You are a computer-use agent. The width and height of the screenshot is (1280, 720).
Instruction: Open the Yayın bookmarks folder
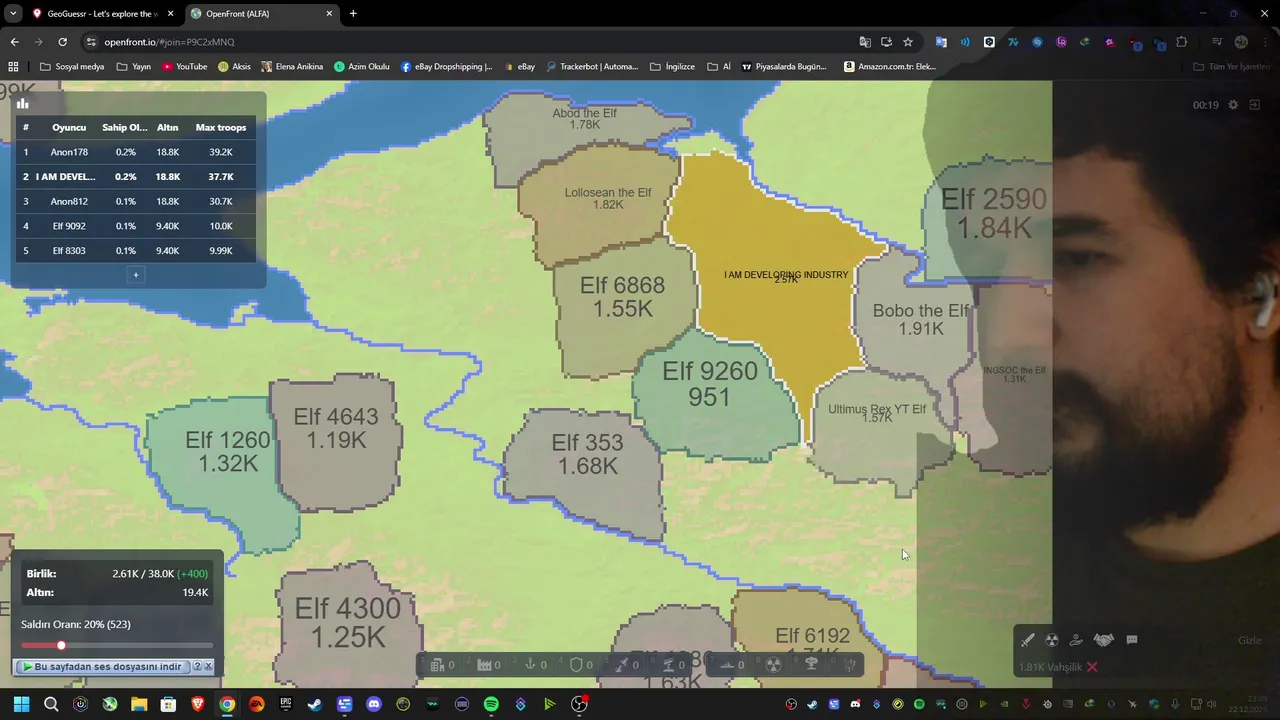click(x=134, y=67)
